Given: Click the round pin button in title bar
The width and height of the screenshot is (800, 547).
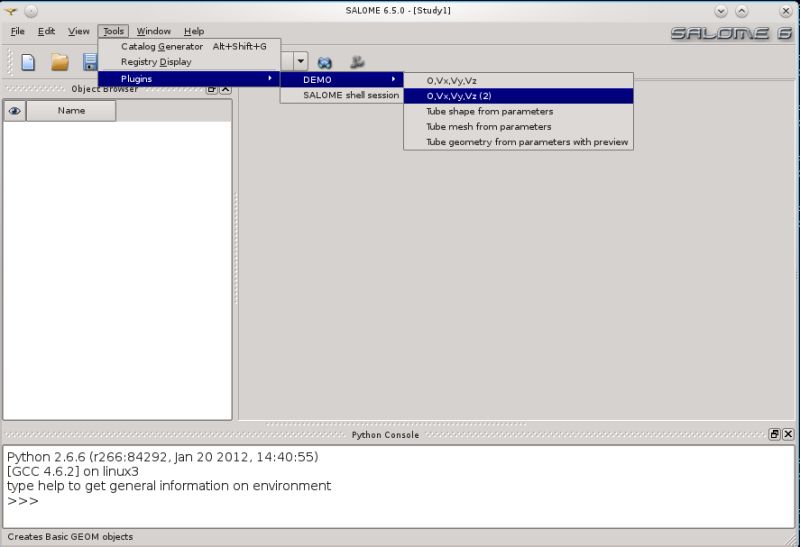Looking at the screenshot, I should click(x=31, y=11).
